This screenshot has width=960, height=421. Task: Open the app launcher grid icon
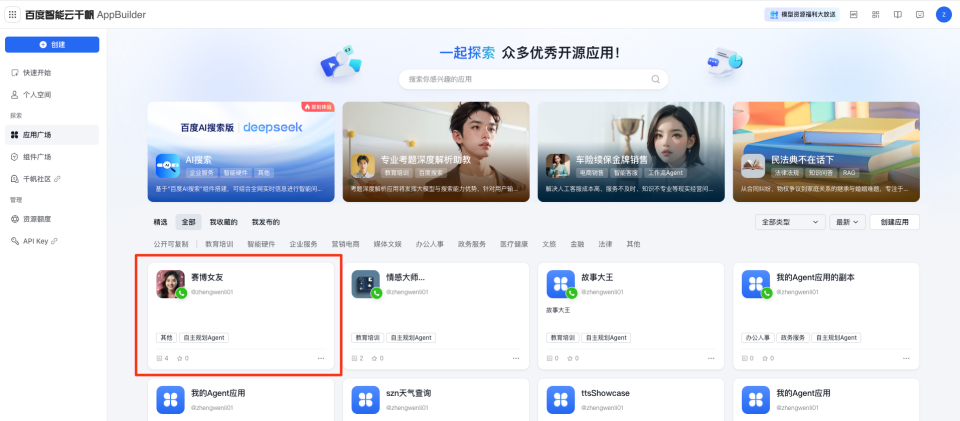[x=12, y=14]
